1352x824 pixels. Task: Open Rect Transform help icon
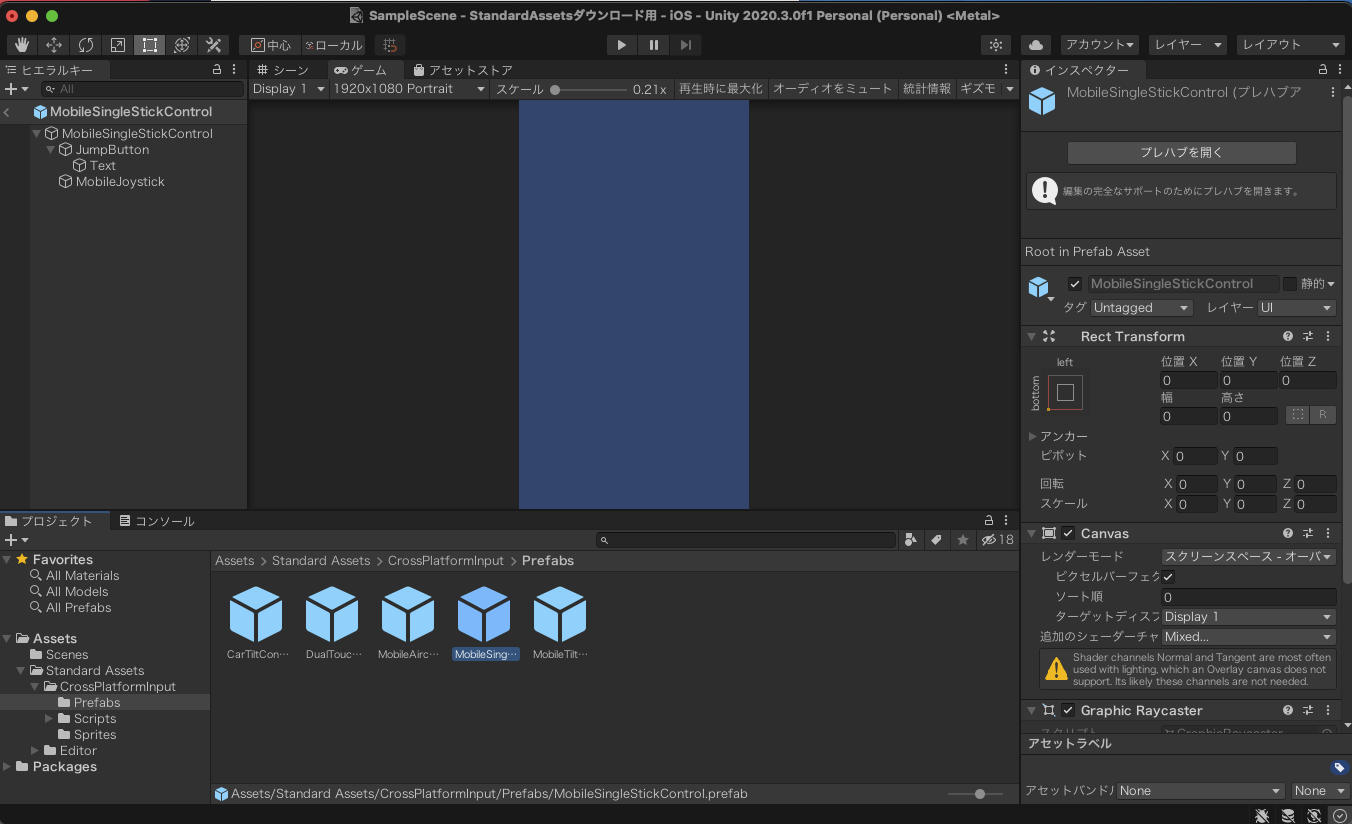coord(1289,337)
